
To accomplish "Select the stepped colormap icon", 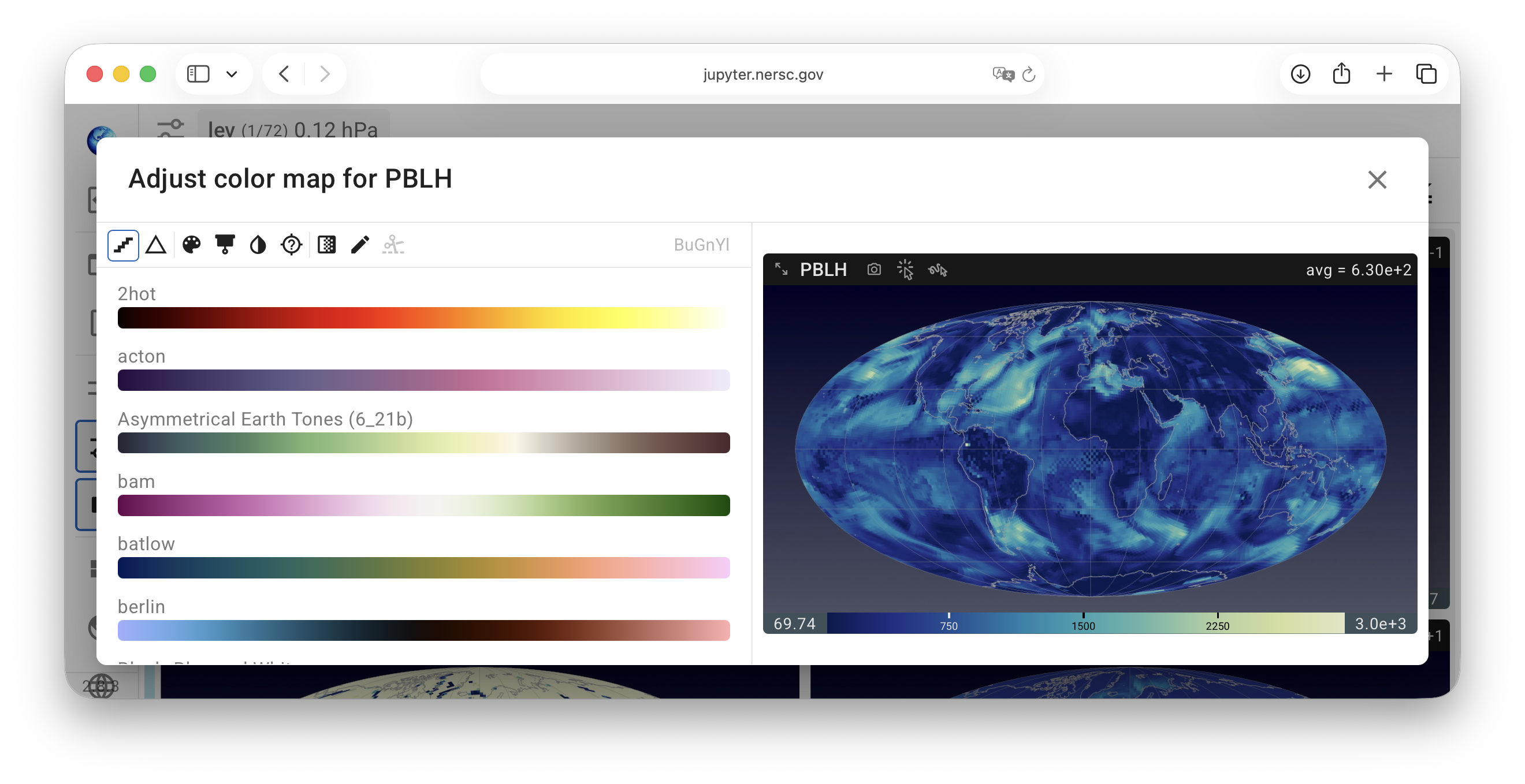I will click(123, 245).
